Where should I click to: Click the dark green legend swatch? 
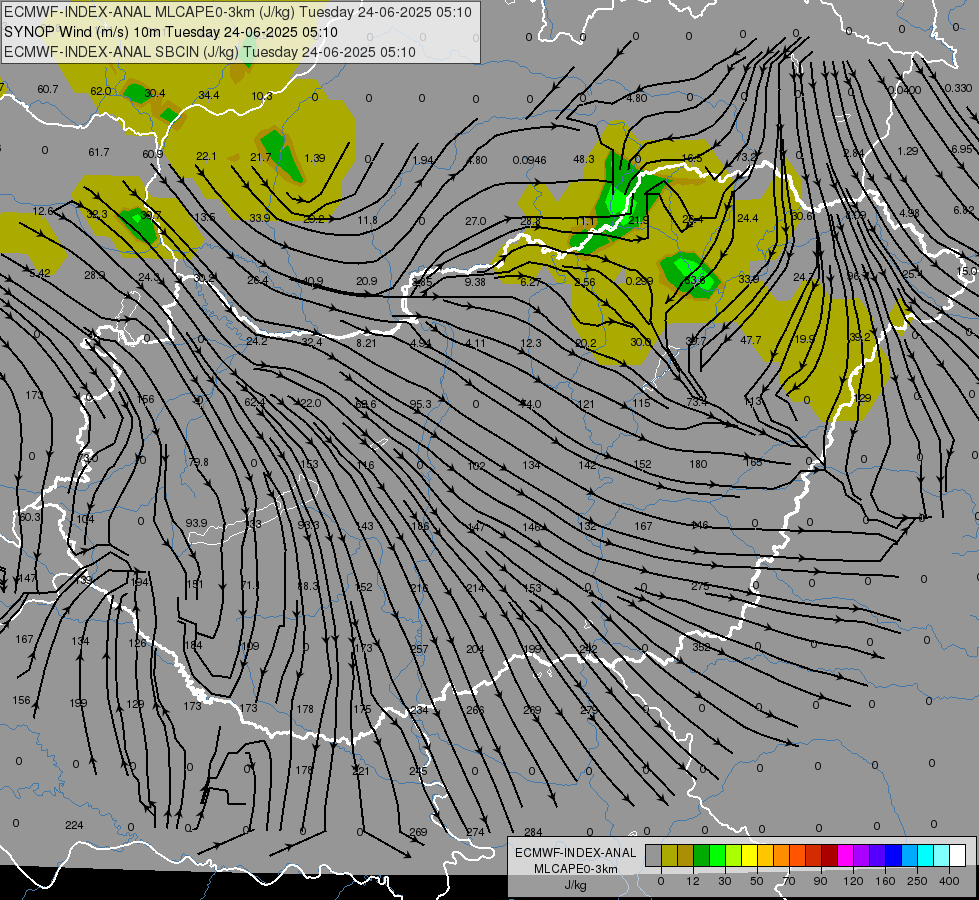pyautogui.click(x=701, y=855)
